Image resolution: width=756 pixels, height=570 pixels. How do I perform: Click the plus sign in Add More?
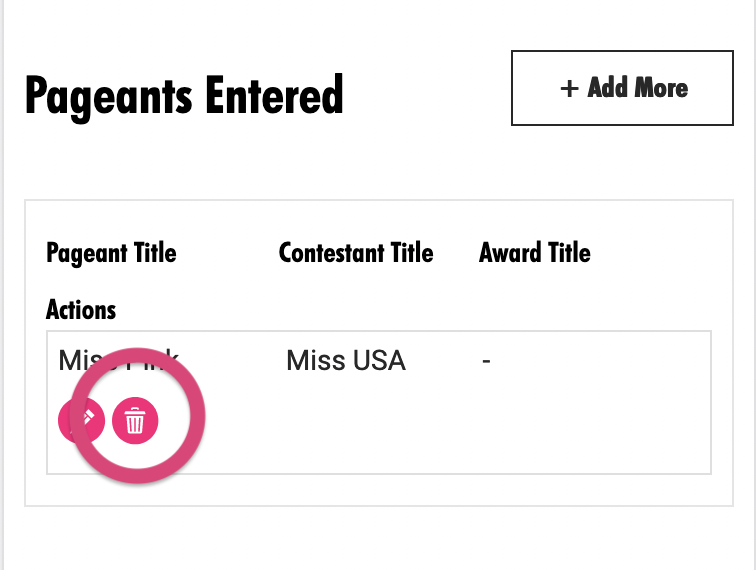(x=569, y=88)
